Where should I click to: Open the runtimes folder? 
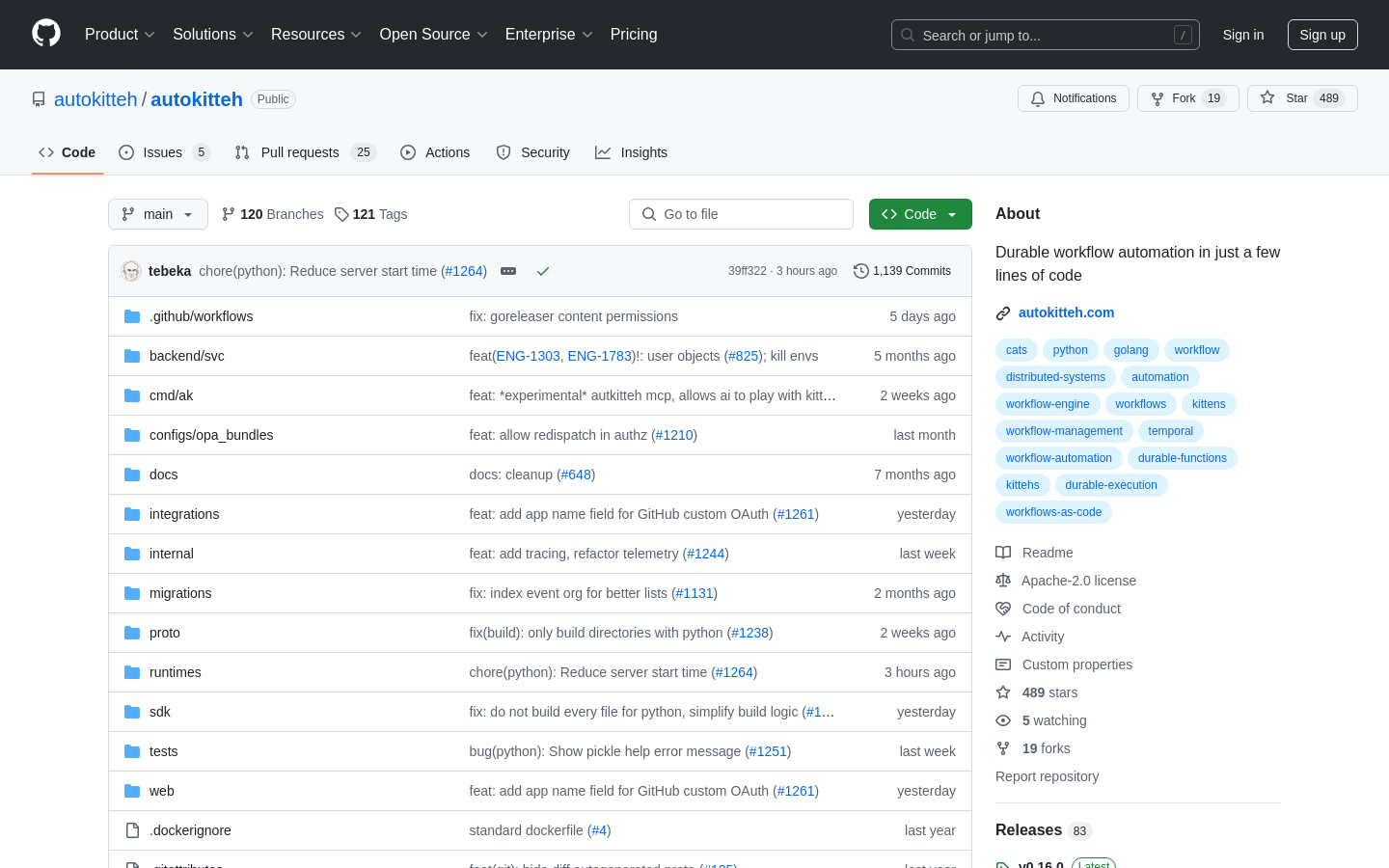point(176,672)
